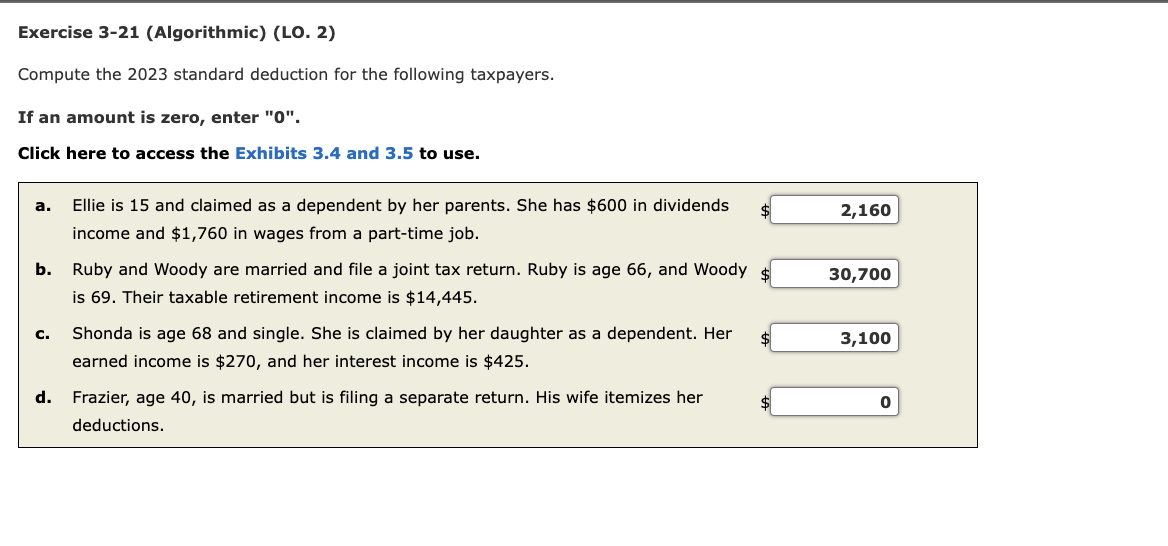Click the 'Compute the 2023 standard deduction' instruction

(x=286, y=74)
